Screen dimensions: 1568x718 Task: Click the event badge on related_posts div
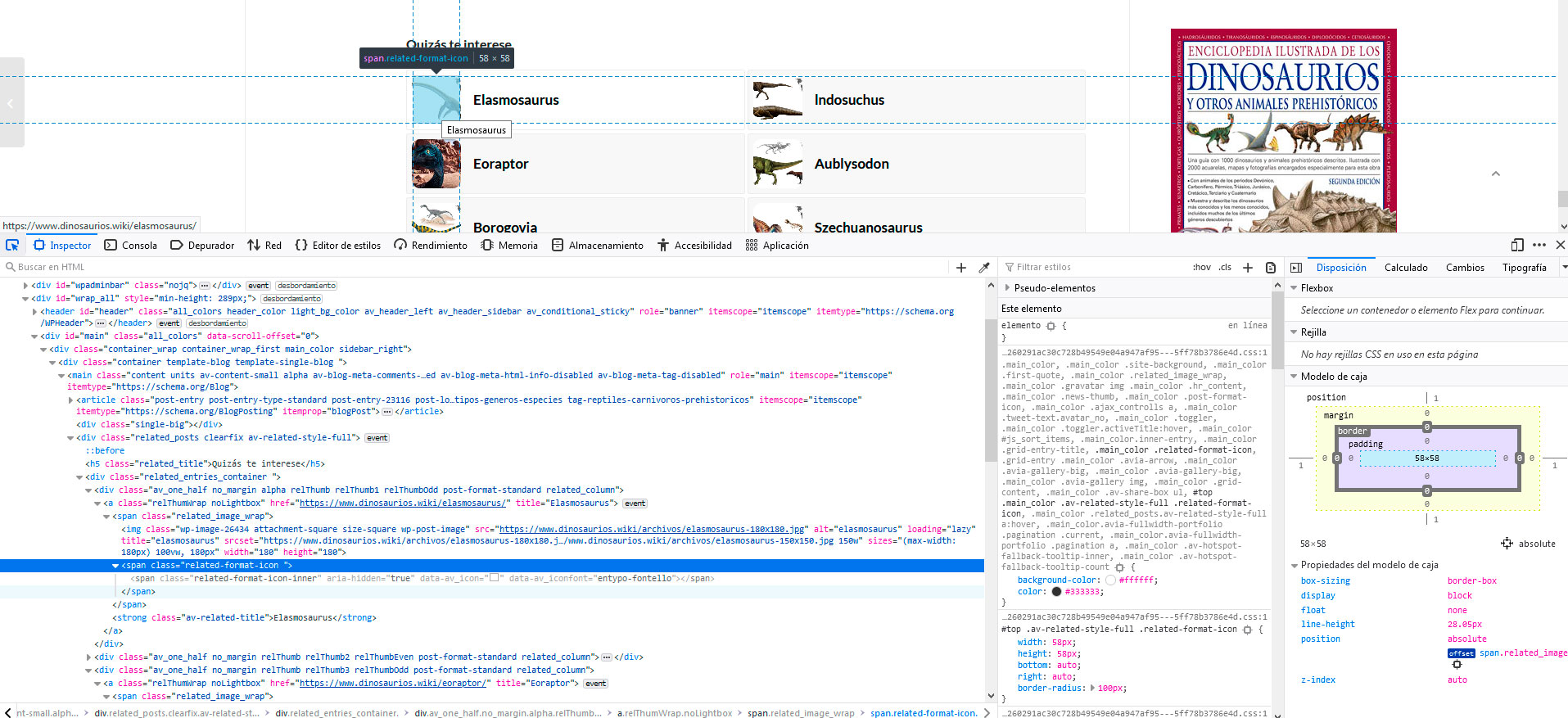(x=377, y=438)
